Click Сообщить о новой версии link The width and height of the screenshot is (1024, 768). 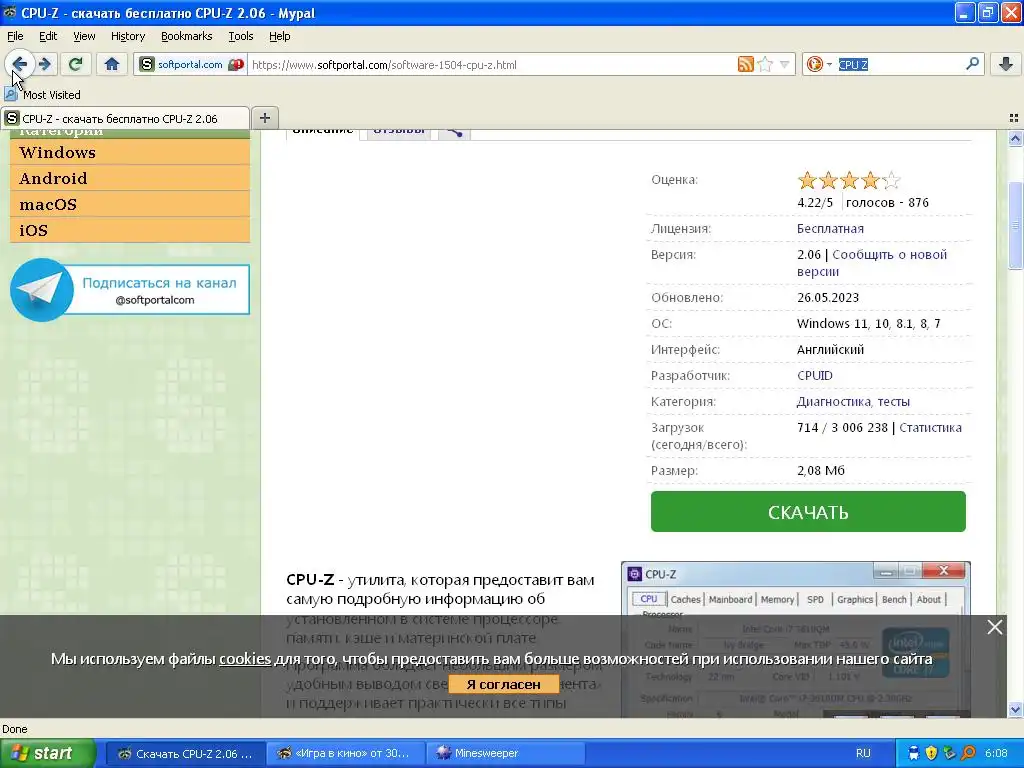tap(872, 263)
